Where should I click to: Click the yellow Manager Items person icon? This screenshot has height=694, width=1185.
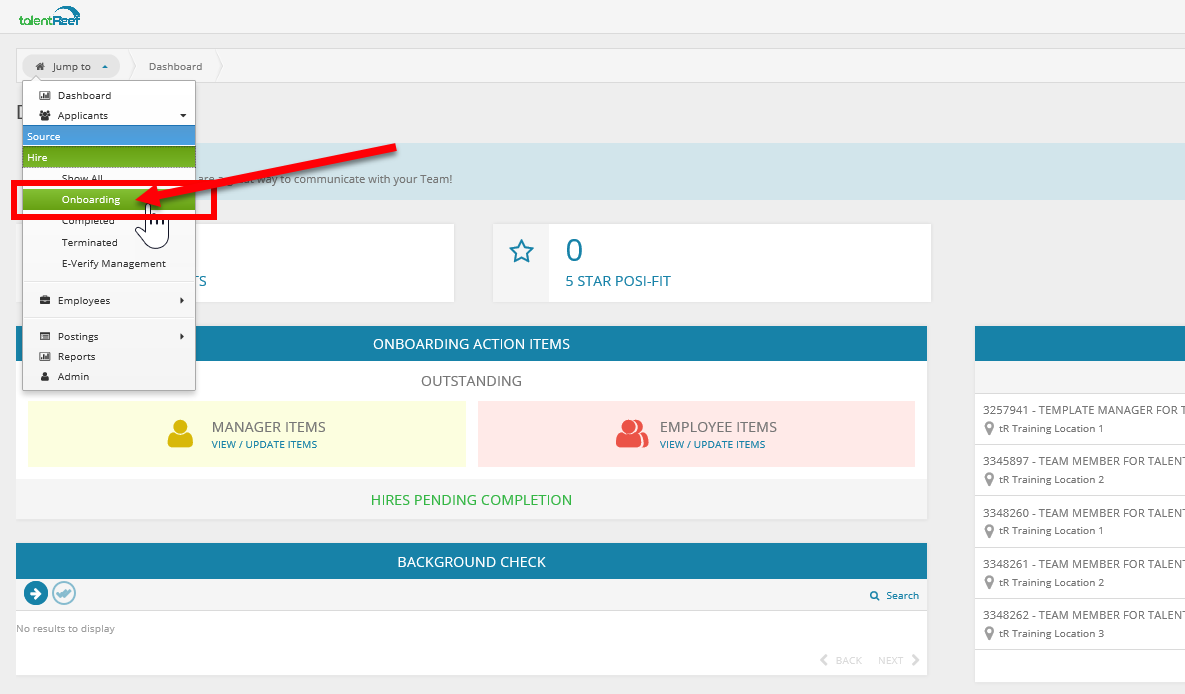coord(180,434)
